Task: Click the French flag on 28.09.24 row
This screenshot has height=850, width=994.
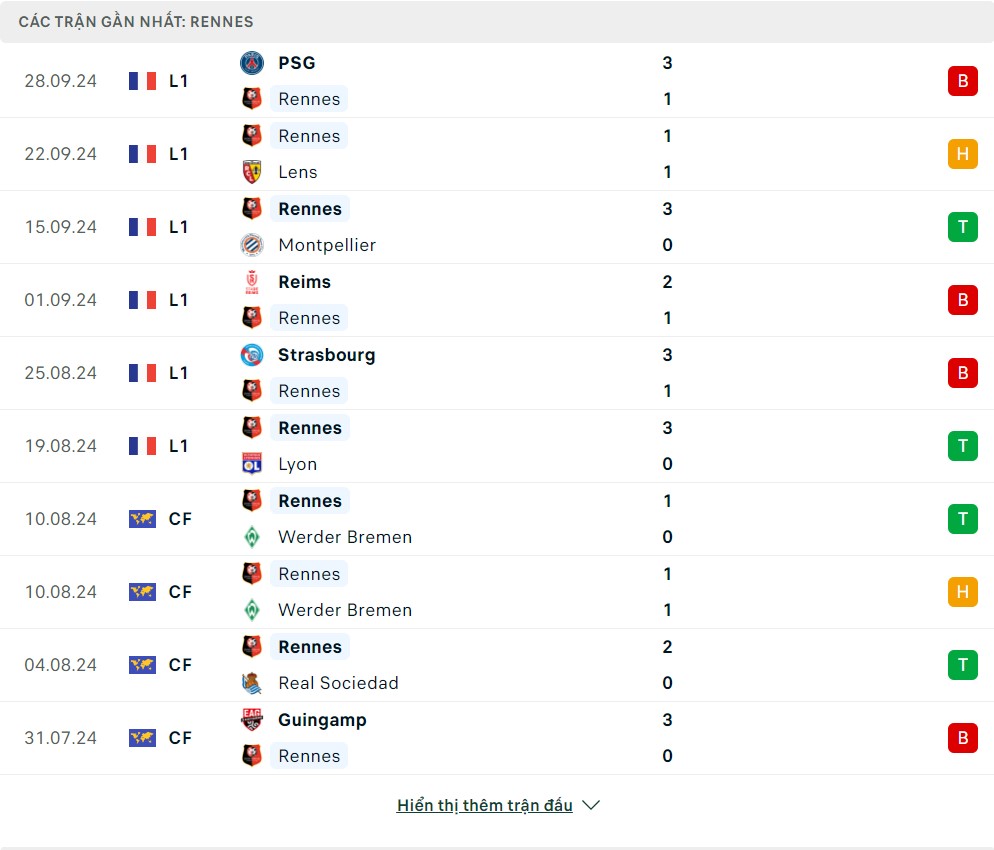Action: click(142, 81)
